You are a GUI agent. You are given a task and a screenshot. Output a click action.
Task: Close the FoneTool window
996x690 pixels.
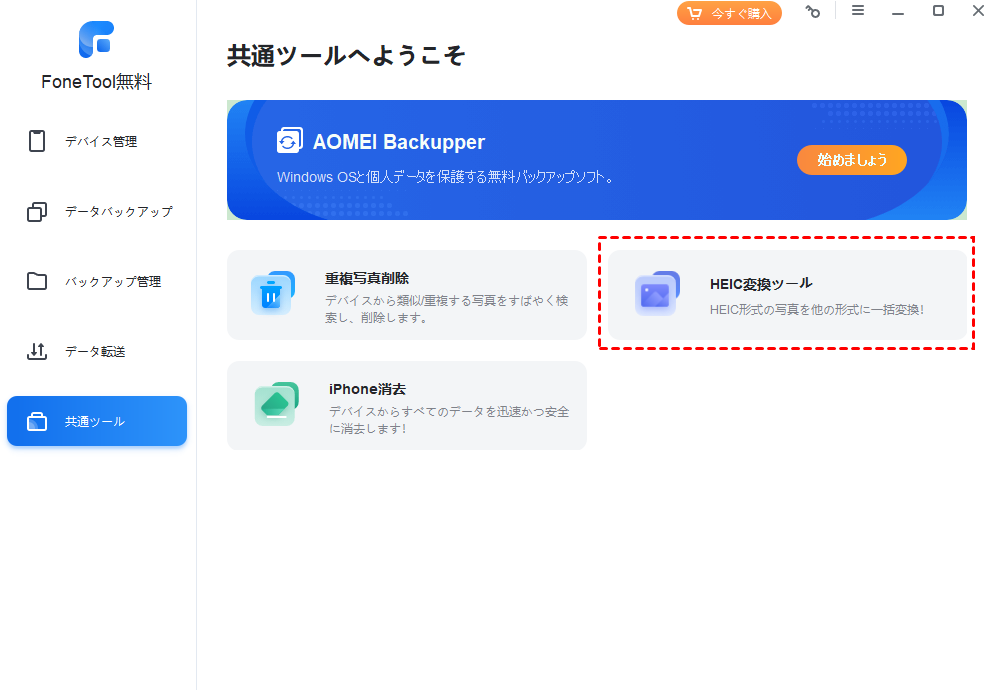[x=978, y=11]
